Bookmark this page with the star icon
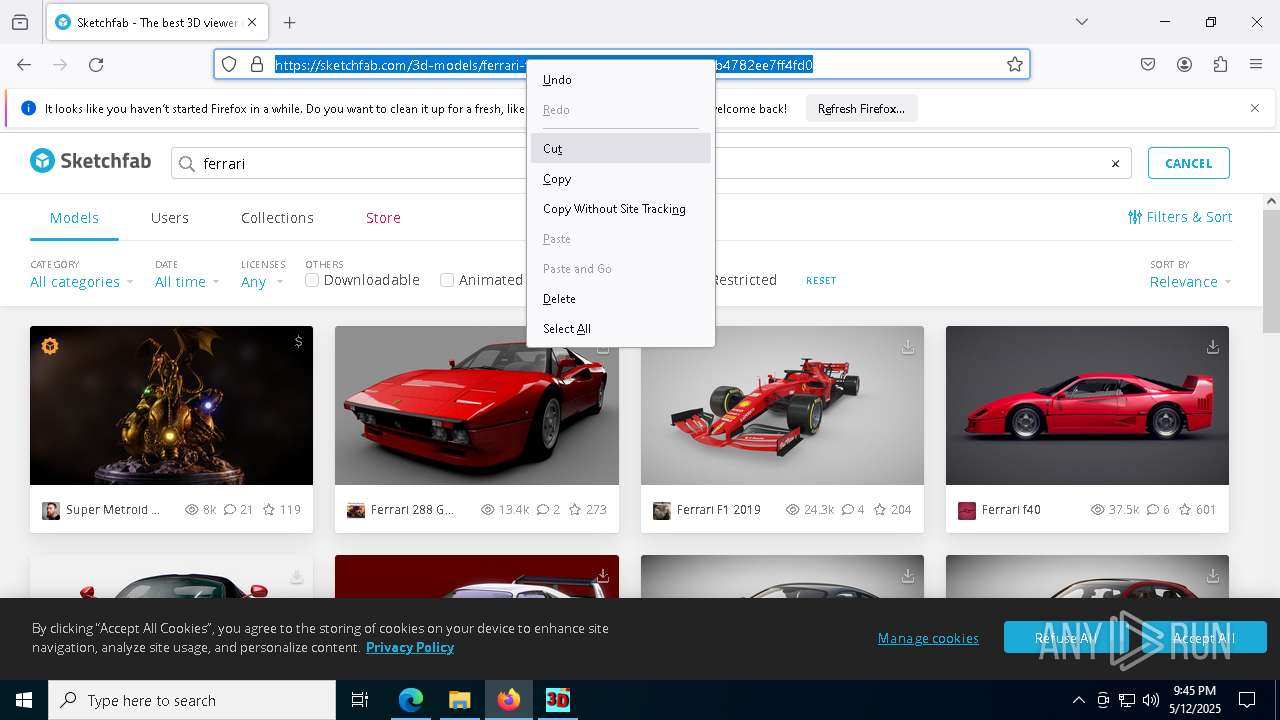 click(x=1014, y=64)
